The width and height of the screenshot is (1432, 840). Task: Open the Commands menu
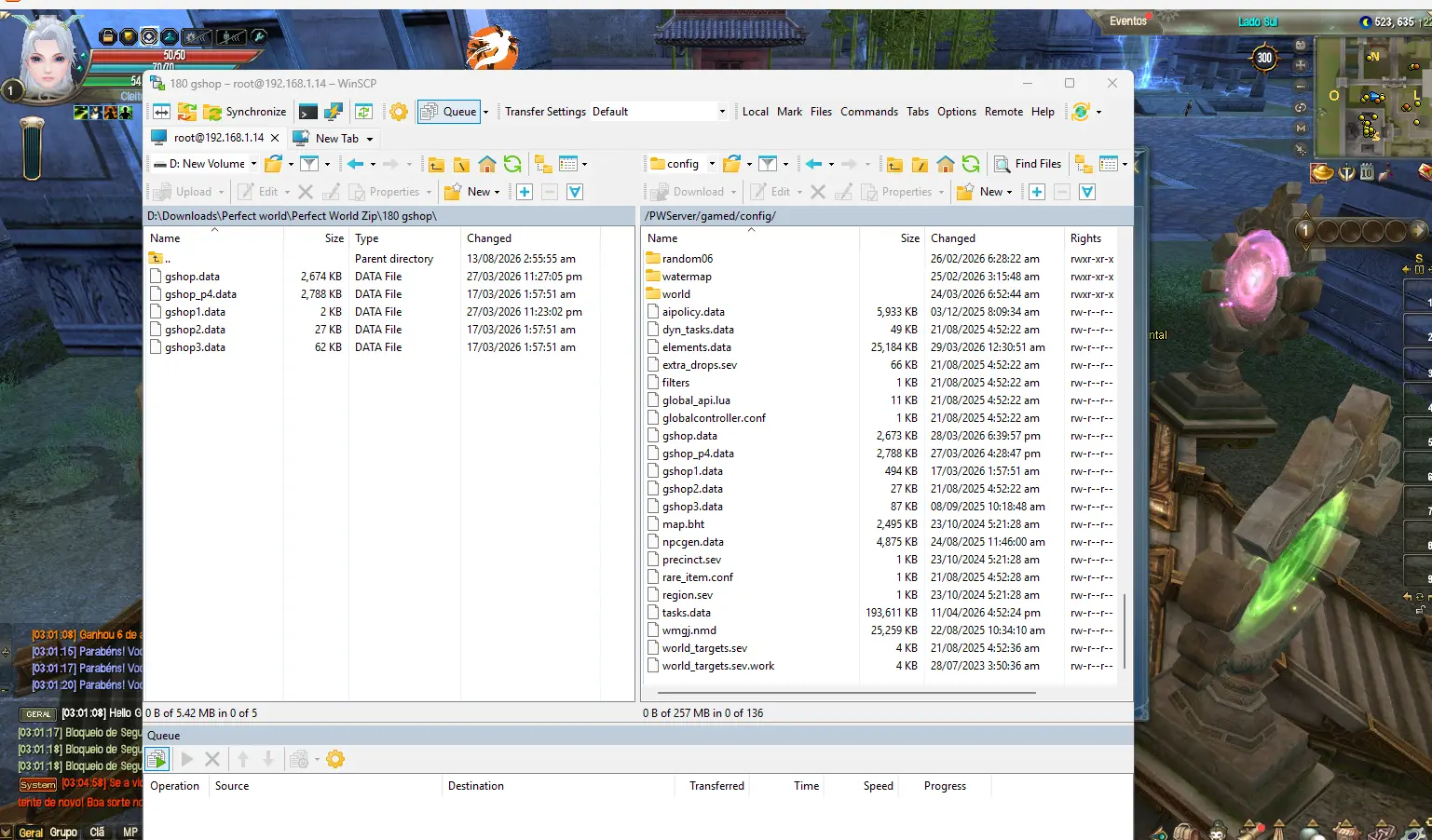(868, 112)
